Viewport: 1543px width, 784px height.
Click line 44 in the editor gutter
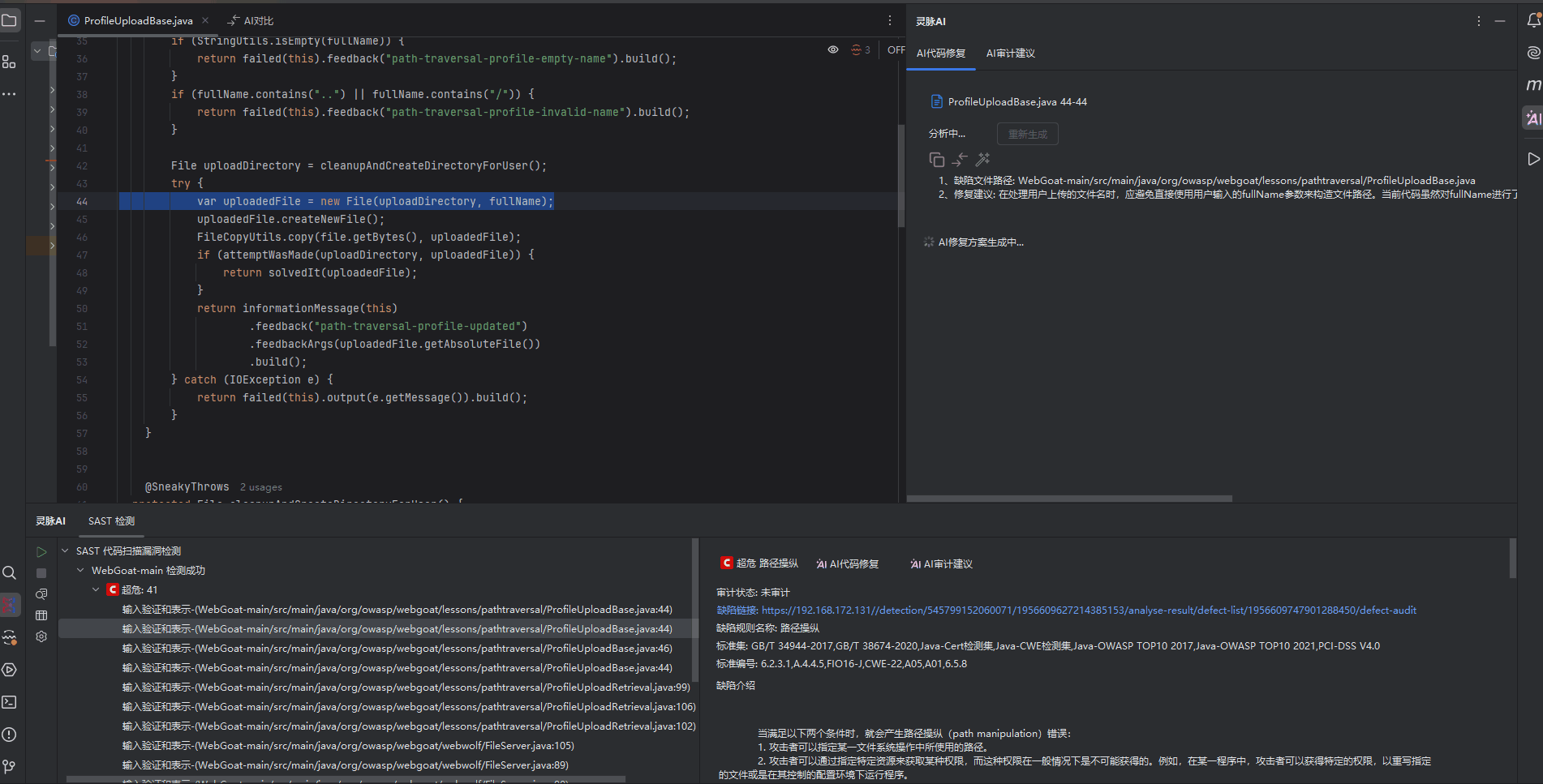coord(82,201)
